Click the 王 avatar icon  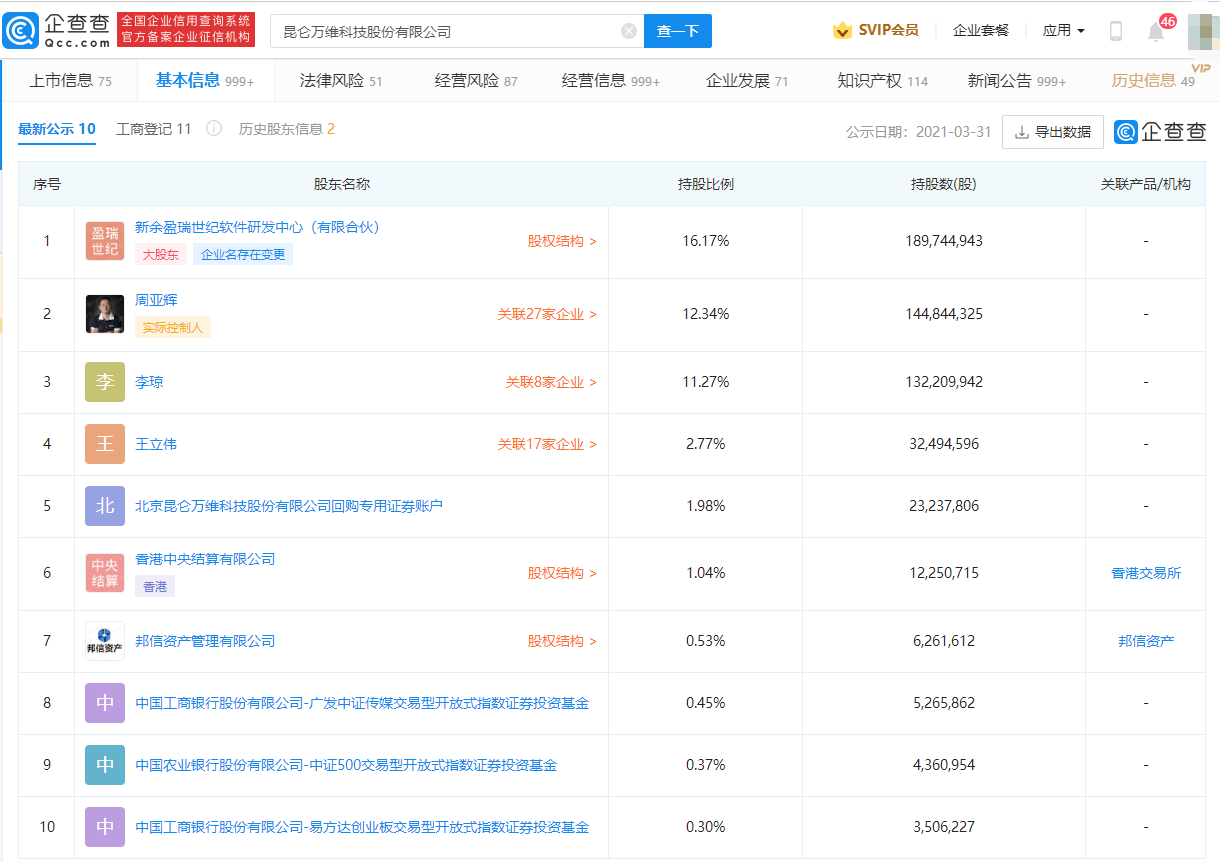(x=105, y=444)
